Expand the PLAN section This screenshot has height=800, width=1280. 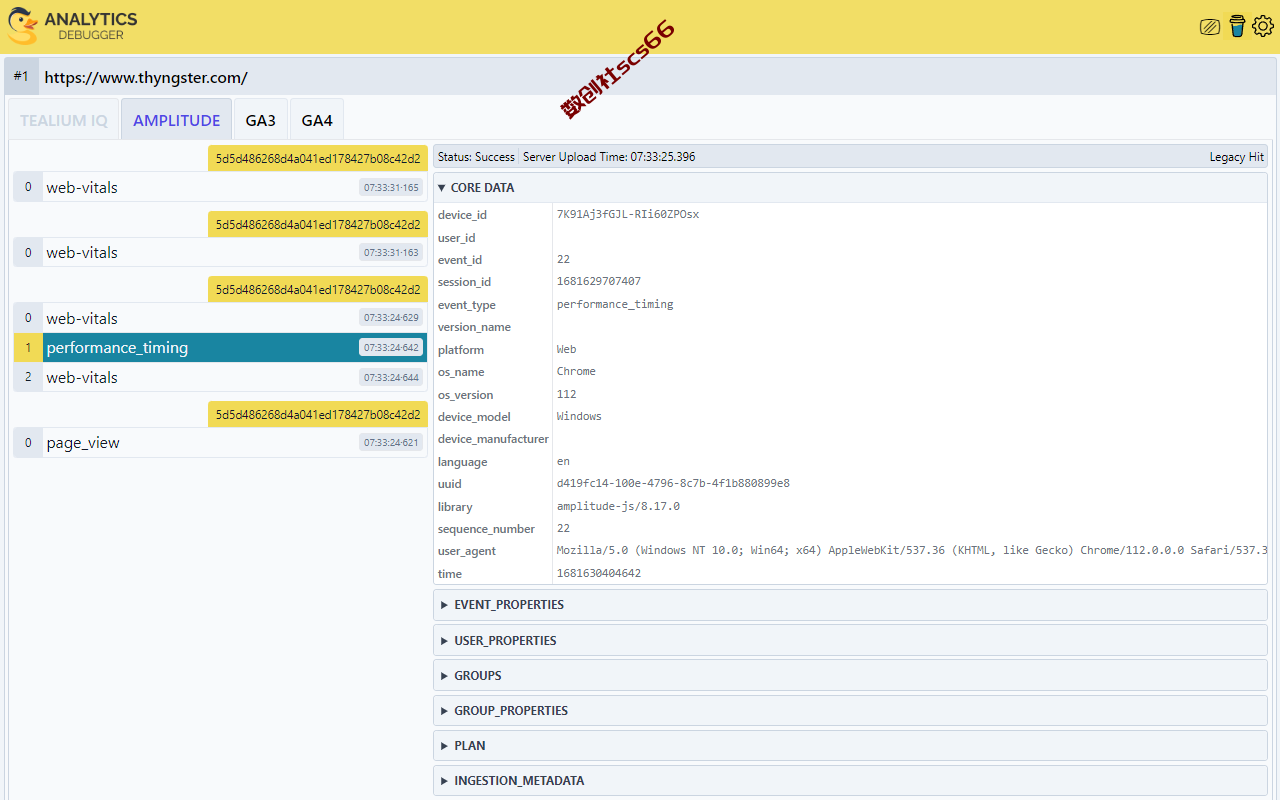850,746
